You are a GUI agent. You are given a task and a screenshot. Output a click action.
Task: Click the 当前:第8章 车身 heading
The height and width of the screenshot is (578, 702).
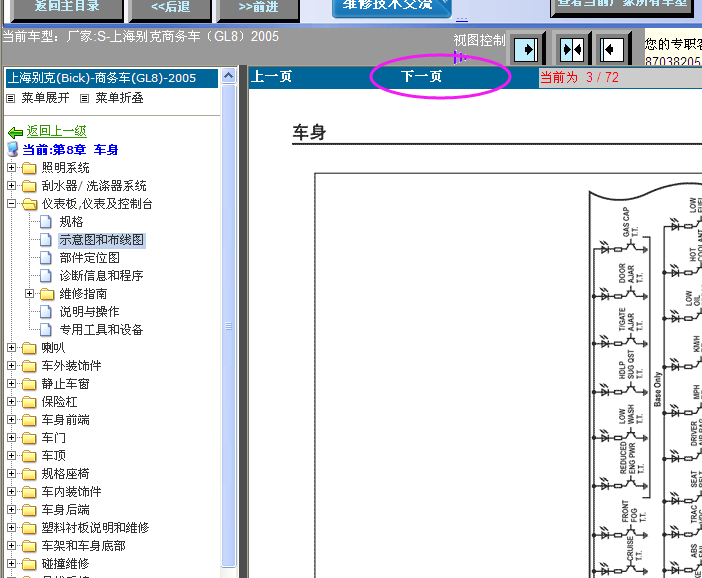coord(70,150)
